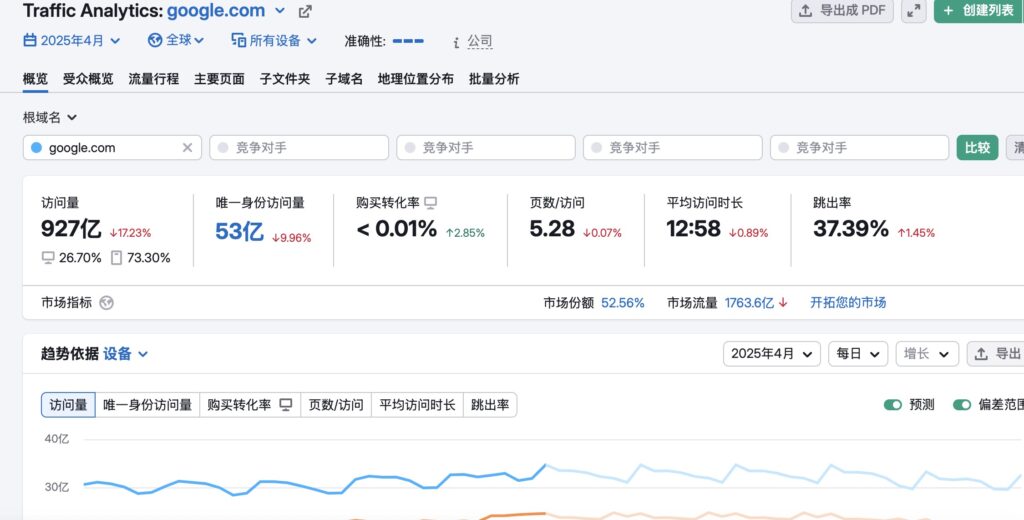Viewport: 1024px width, 520px height.
Task: Click the plus icon in 创建列表 button
Action: (x=948, y=10)
